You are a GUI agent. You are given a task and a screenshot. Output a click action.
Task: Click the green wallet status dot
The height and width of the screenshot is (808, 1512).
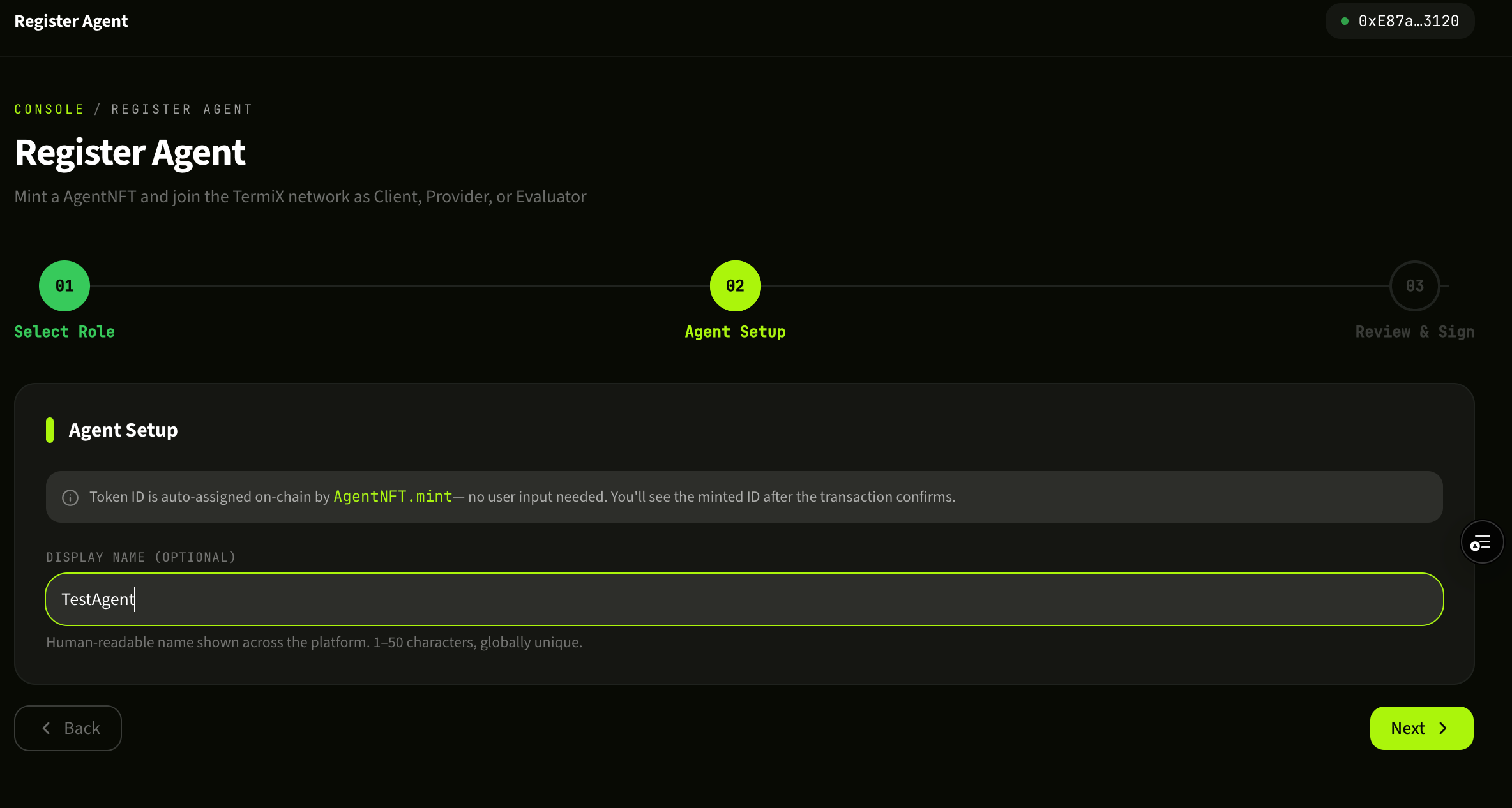click(x=1345, y=21)
